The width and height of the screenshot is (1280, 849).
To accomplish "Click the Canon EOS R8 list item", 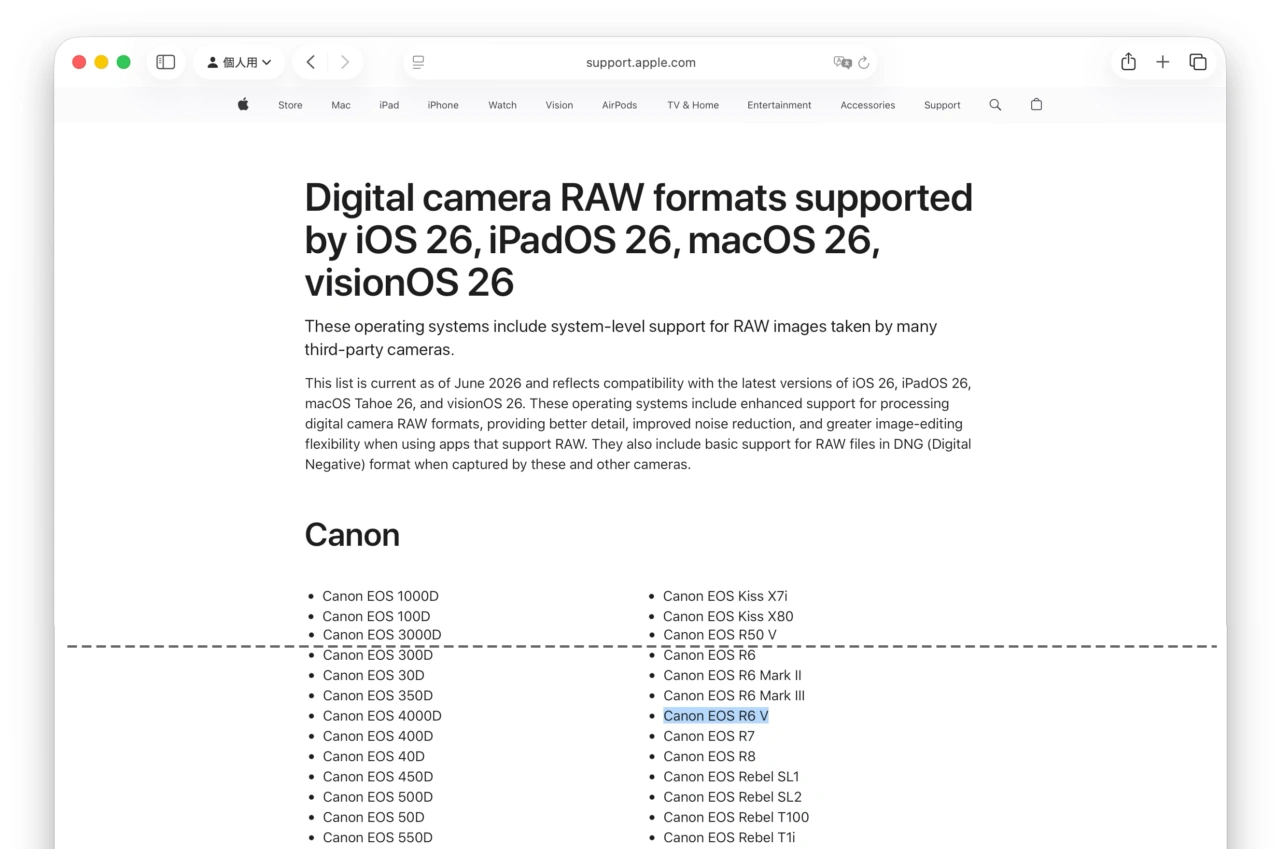I will [709, 756].
